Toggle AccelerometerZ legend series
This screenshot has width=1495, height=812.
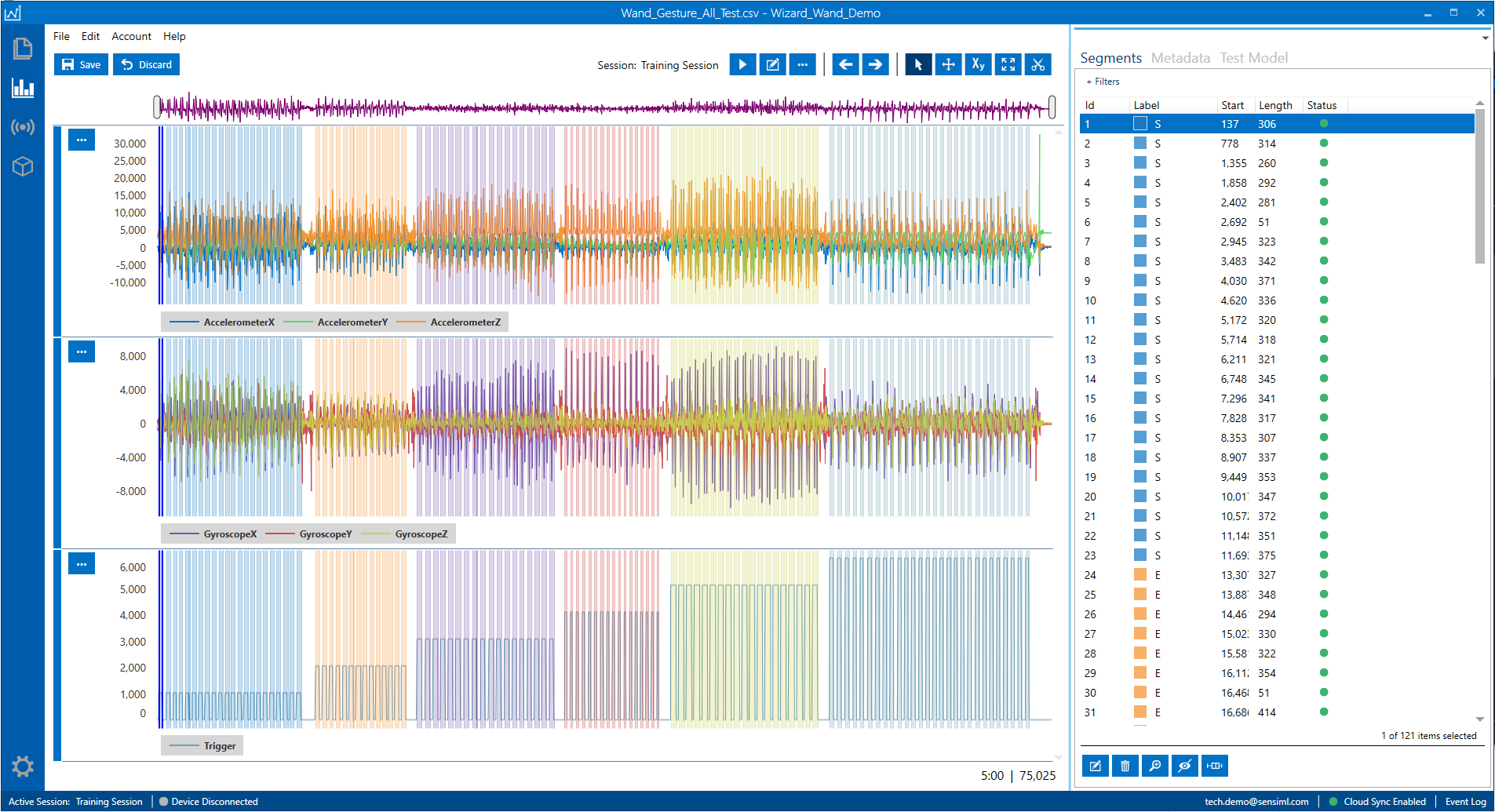point(449,322)
